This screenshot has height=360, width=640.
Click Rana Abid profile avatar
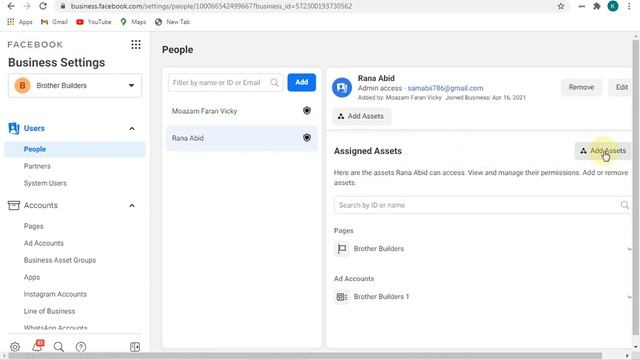tap(342, 87)
